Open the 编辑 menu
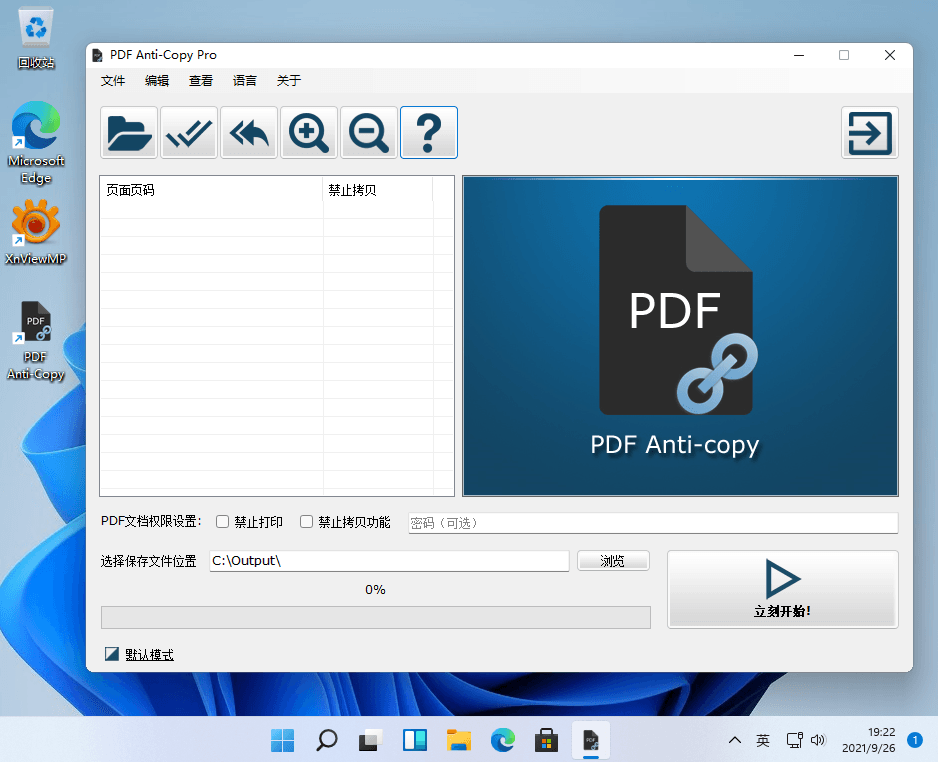Viewport: 938px width, 762px height. tap(157, 80)
